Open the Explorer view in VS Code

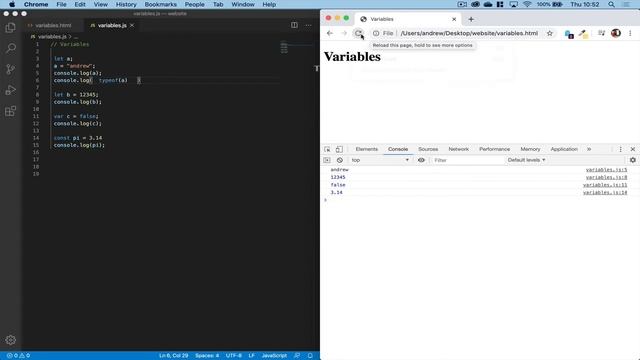11,28
